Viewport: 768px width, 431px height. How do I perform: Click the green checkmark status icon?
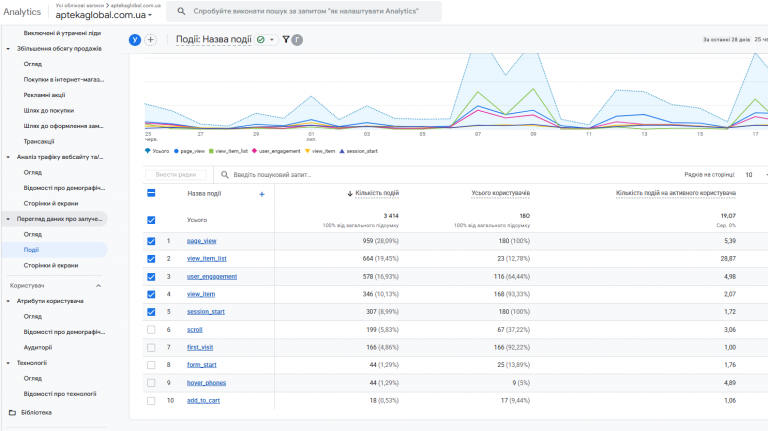click(261, 40)
